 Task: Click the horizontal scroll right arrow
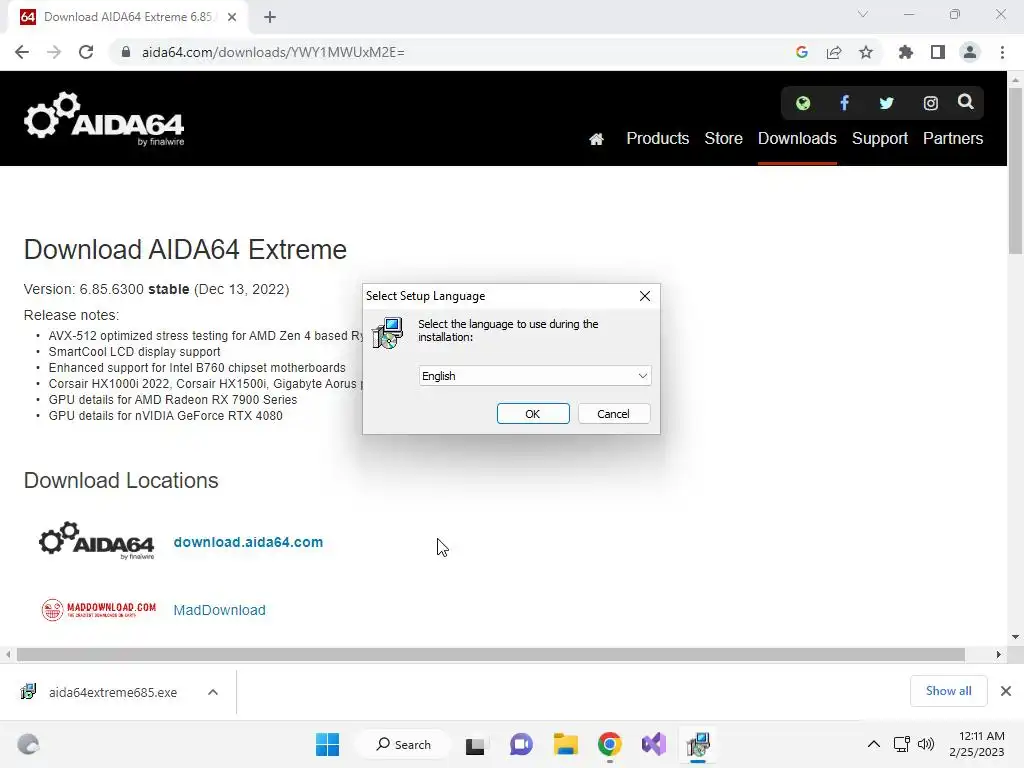click(x=999, y=654)
